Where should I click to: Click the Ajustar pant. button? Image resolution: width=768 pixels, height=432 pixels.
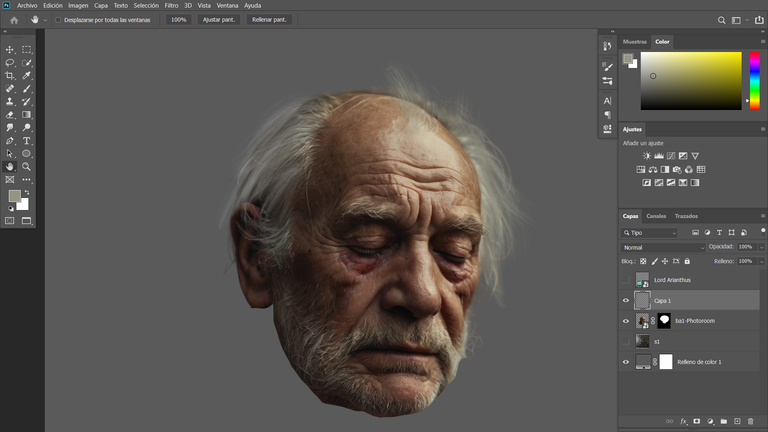click(x=218, y=20)
